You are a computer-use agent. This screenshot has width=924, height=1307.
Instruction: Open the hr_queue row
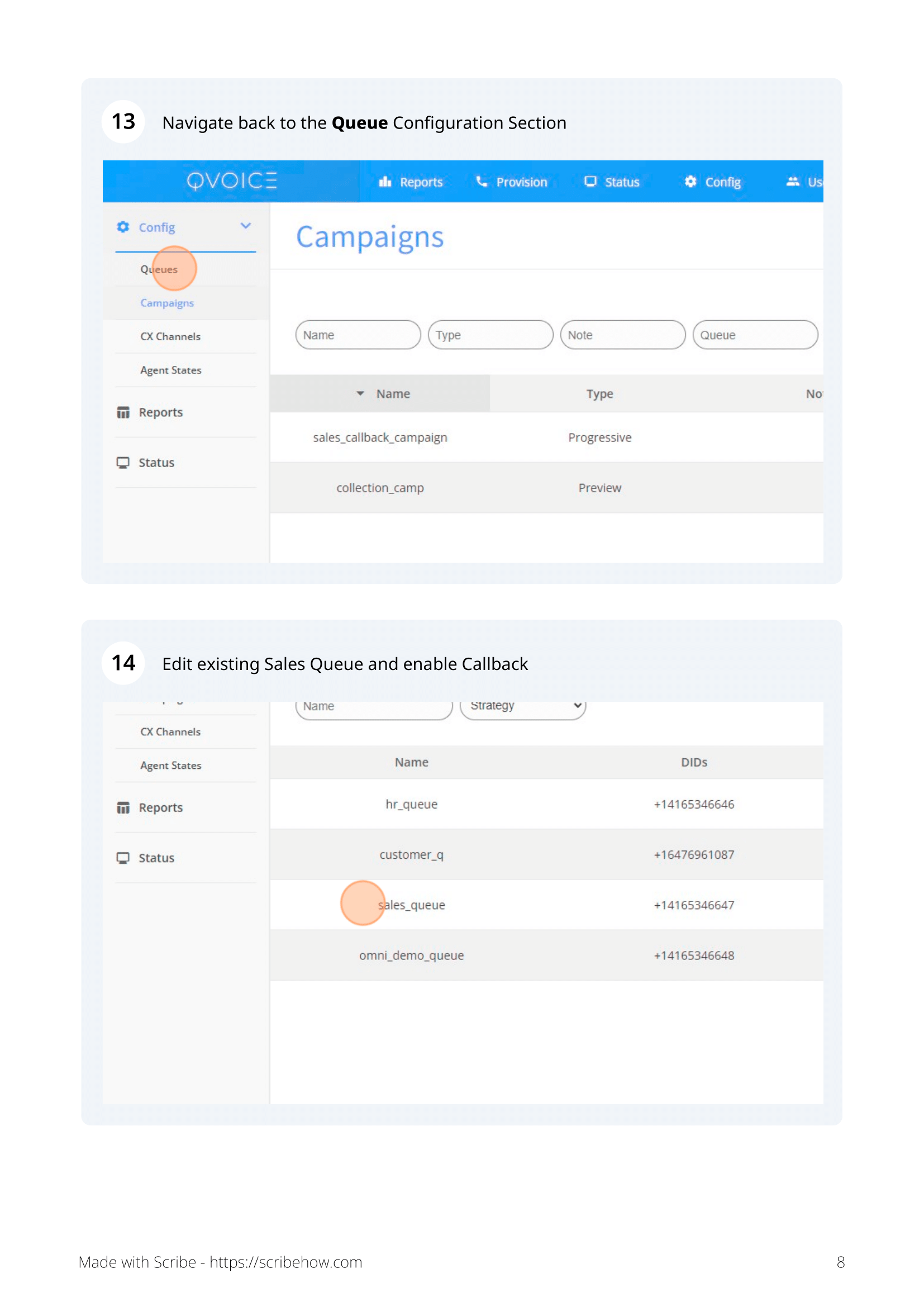[546, 804]
